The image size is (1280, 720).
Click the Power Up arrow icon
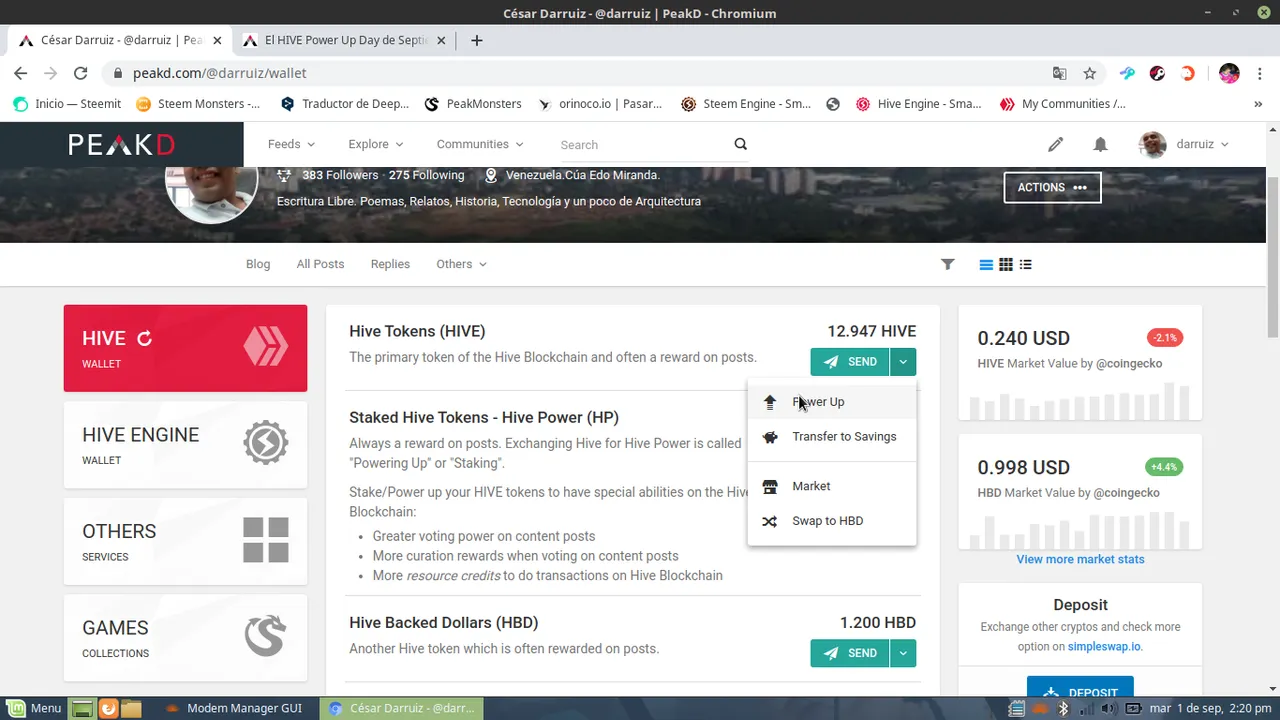[770, 402]
